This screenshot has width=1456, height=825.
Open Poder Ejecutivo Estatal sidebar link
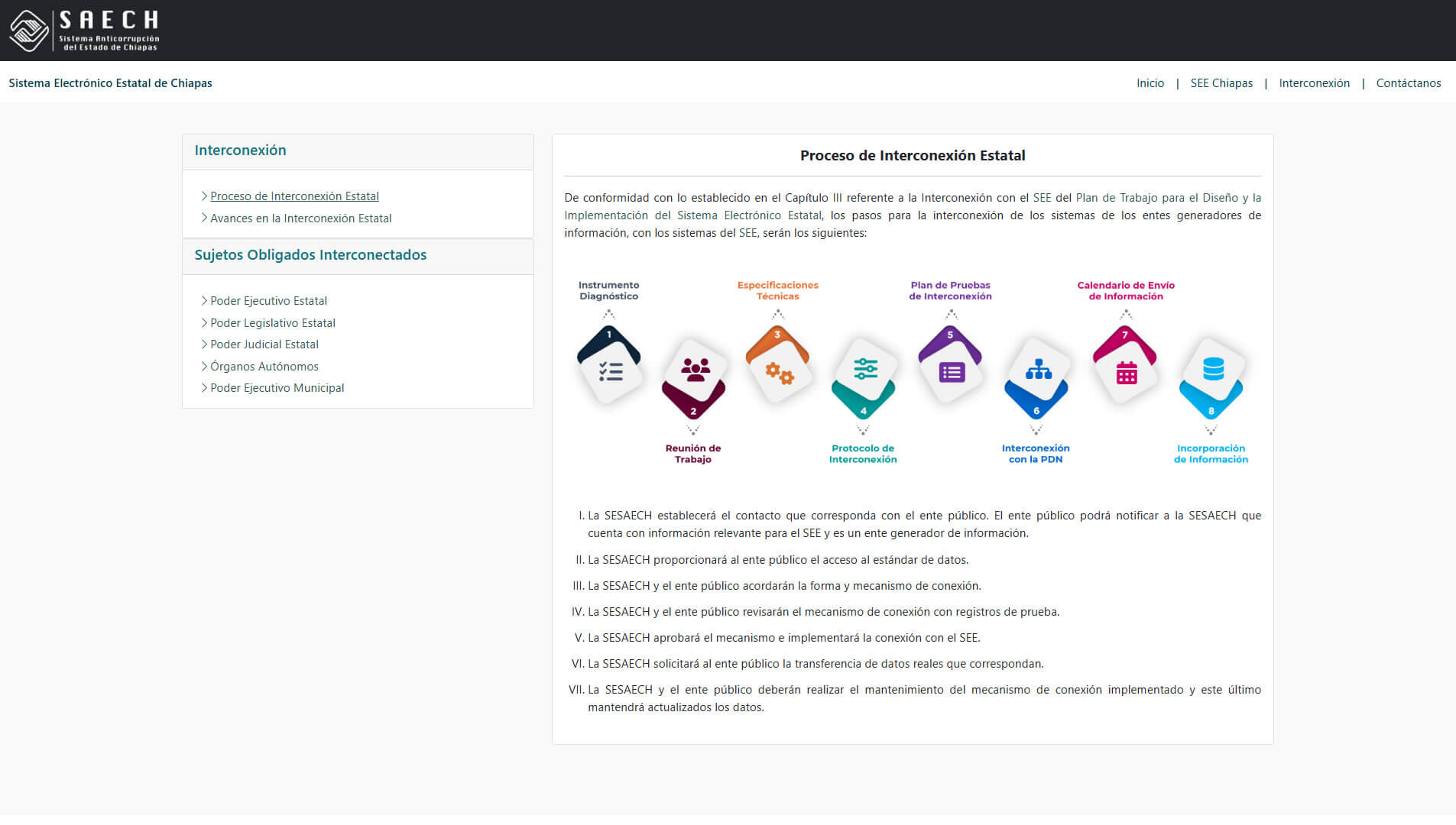[268, 301]
